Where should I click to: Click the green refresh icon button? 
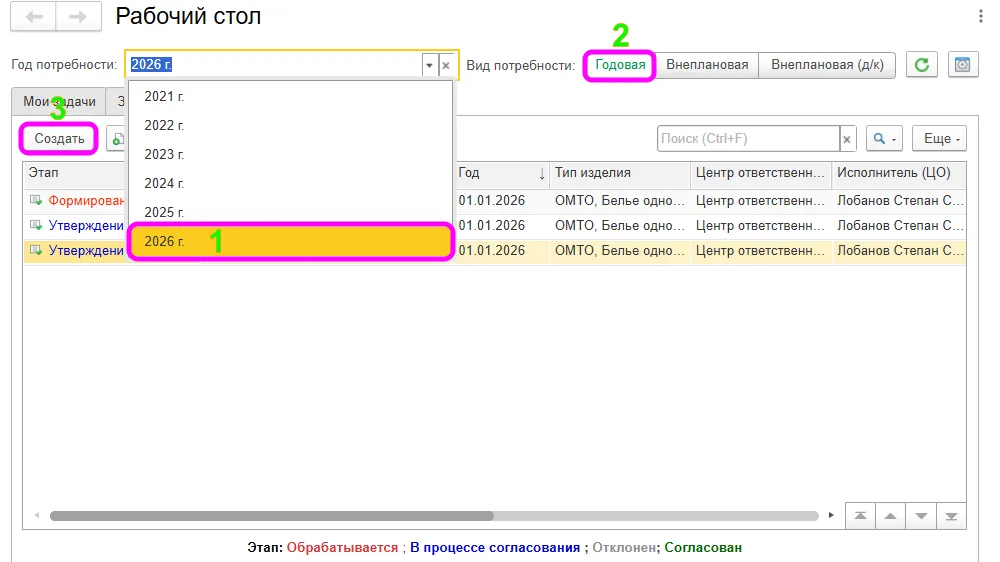[x=922, y=64]
